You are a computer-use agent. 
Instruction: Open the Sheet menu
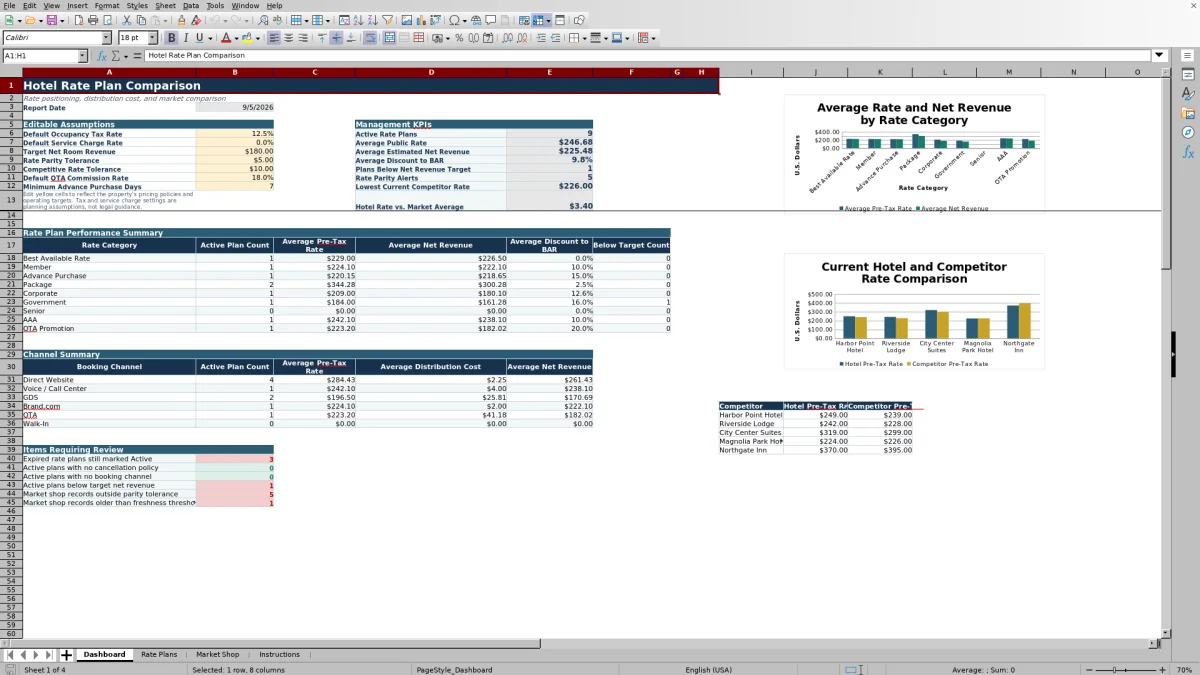pos(165,5)
